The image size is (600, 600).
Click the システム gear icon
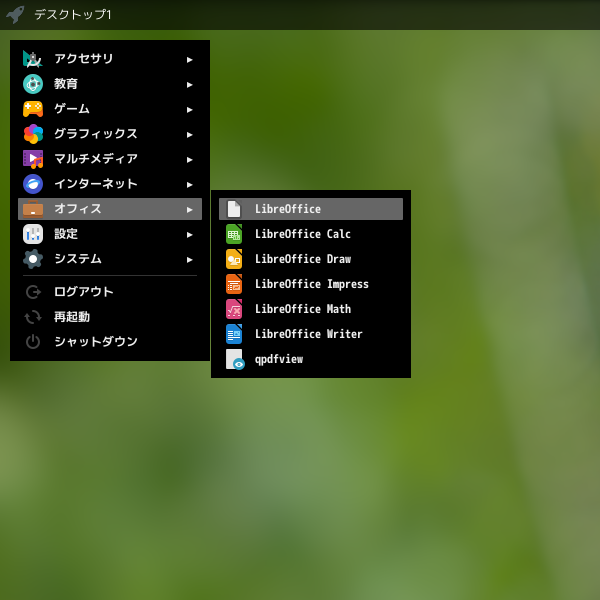pyautogui.click(x=33, y=259)
